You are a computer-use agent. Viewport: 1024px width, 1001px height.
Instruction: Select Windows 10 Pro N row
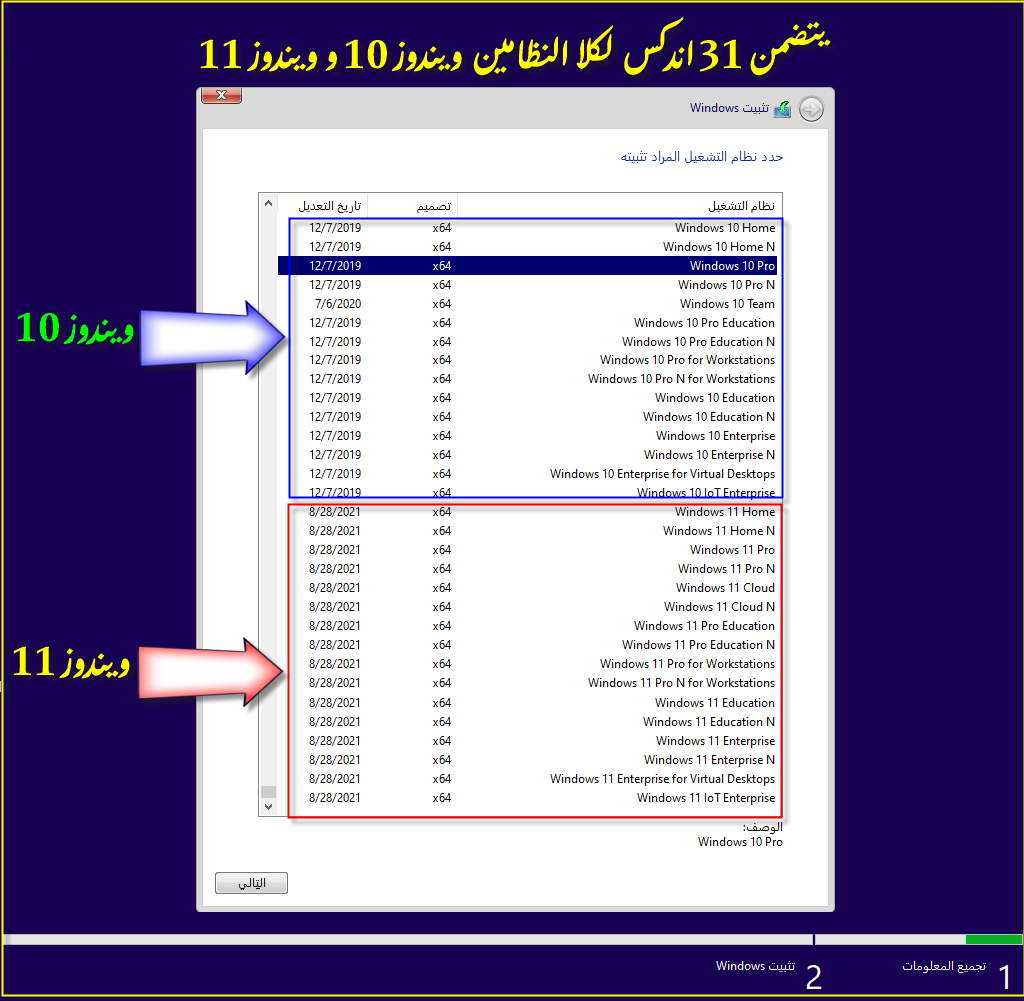click(528, 285)
